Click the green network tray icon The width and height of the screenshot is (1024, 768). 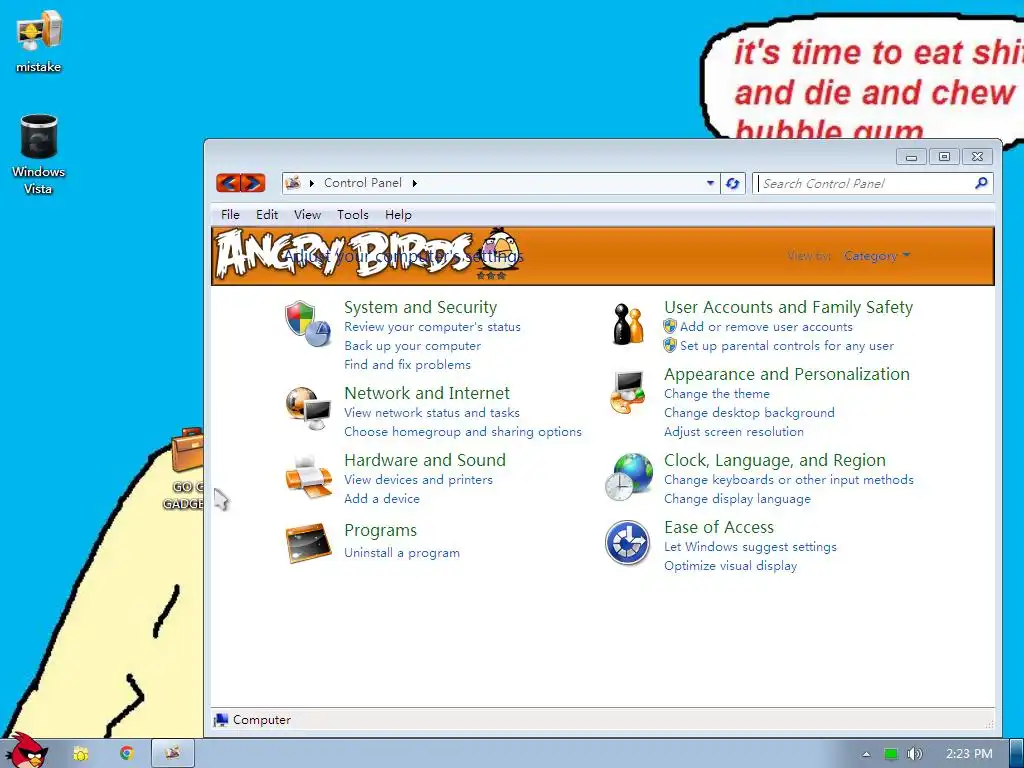click(x=891, y=754)
